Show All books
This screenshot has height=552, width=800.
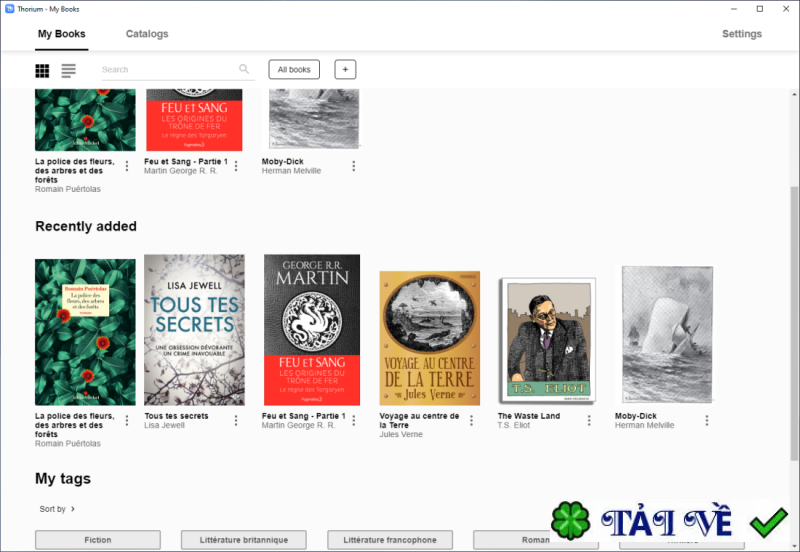[294, 69]
